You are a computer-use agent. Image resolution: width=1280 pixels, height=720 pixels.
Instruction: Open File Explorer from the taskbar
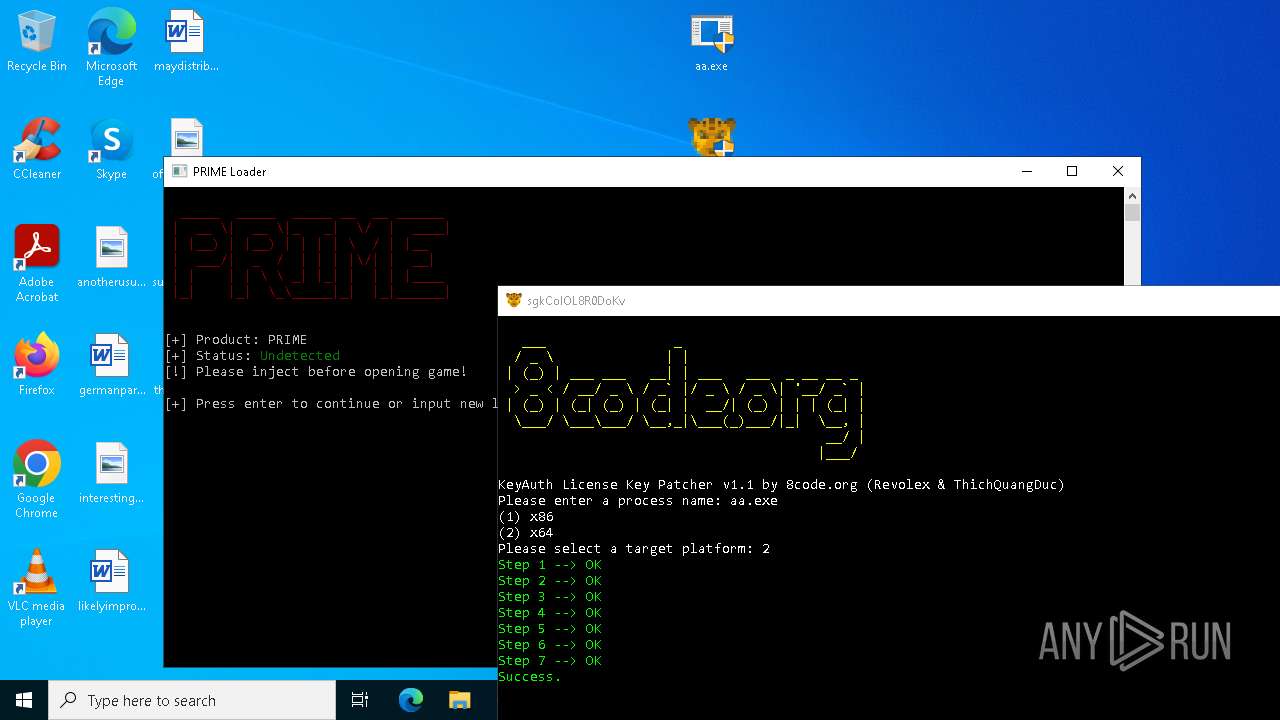click(459, 700)
